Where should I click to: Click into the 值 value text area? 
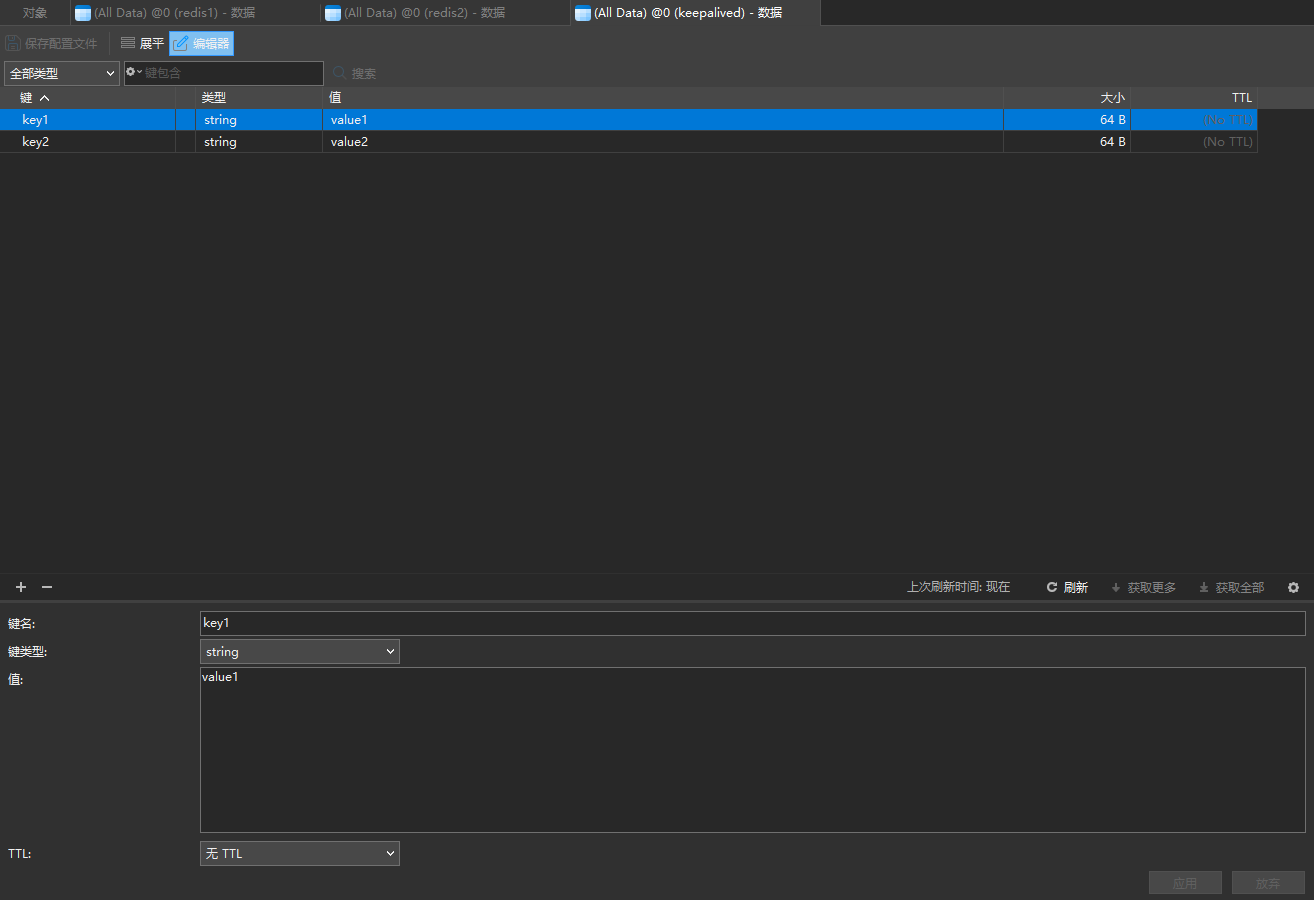(752, 750)
